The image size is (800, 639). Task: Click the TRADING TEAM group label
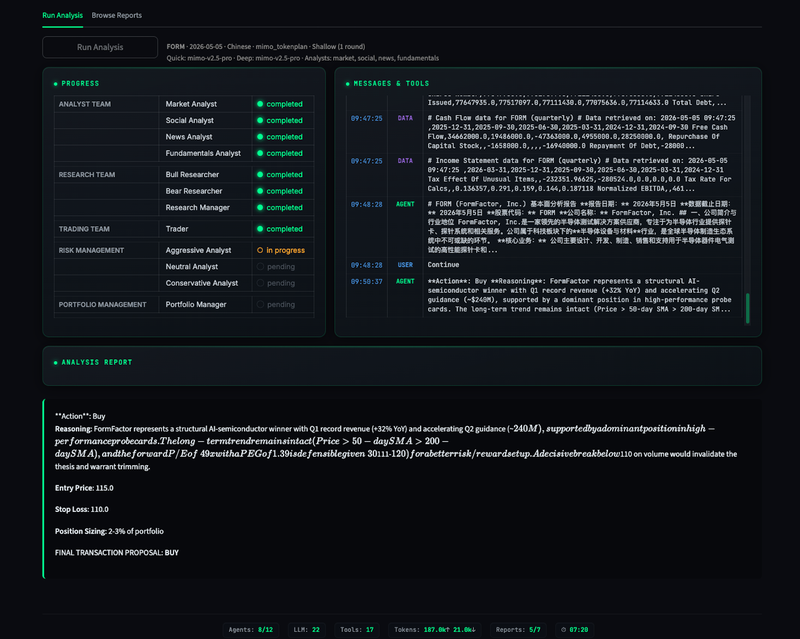pos(84,229)
